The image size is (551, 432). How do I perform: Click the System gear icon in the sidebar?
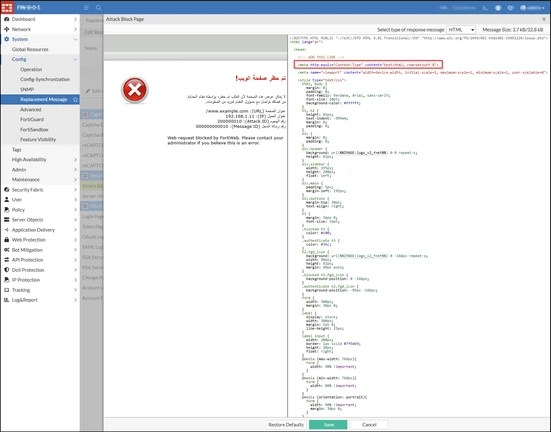click(6, 39)
